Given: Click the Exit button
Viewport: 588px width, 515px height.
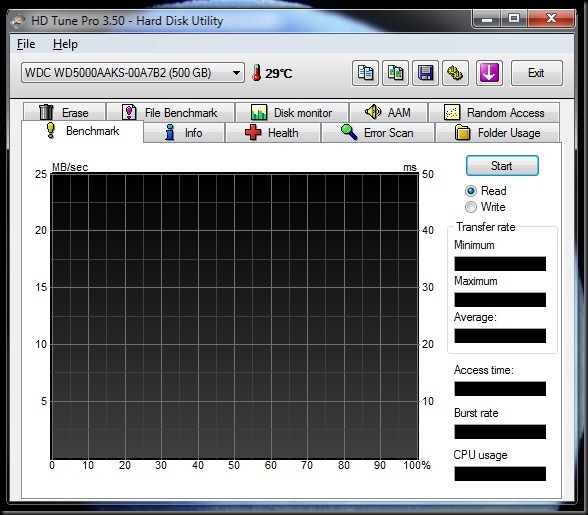Looking at the screenshot, I should point(537,73).
